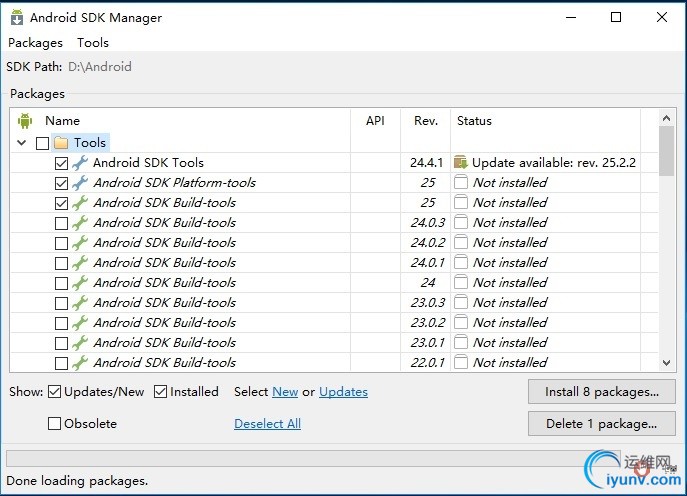Viewport: 687px width, 496px height.
Task: Click the Tools folder icon
Action: (61, 143)
